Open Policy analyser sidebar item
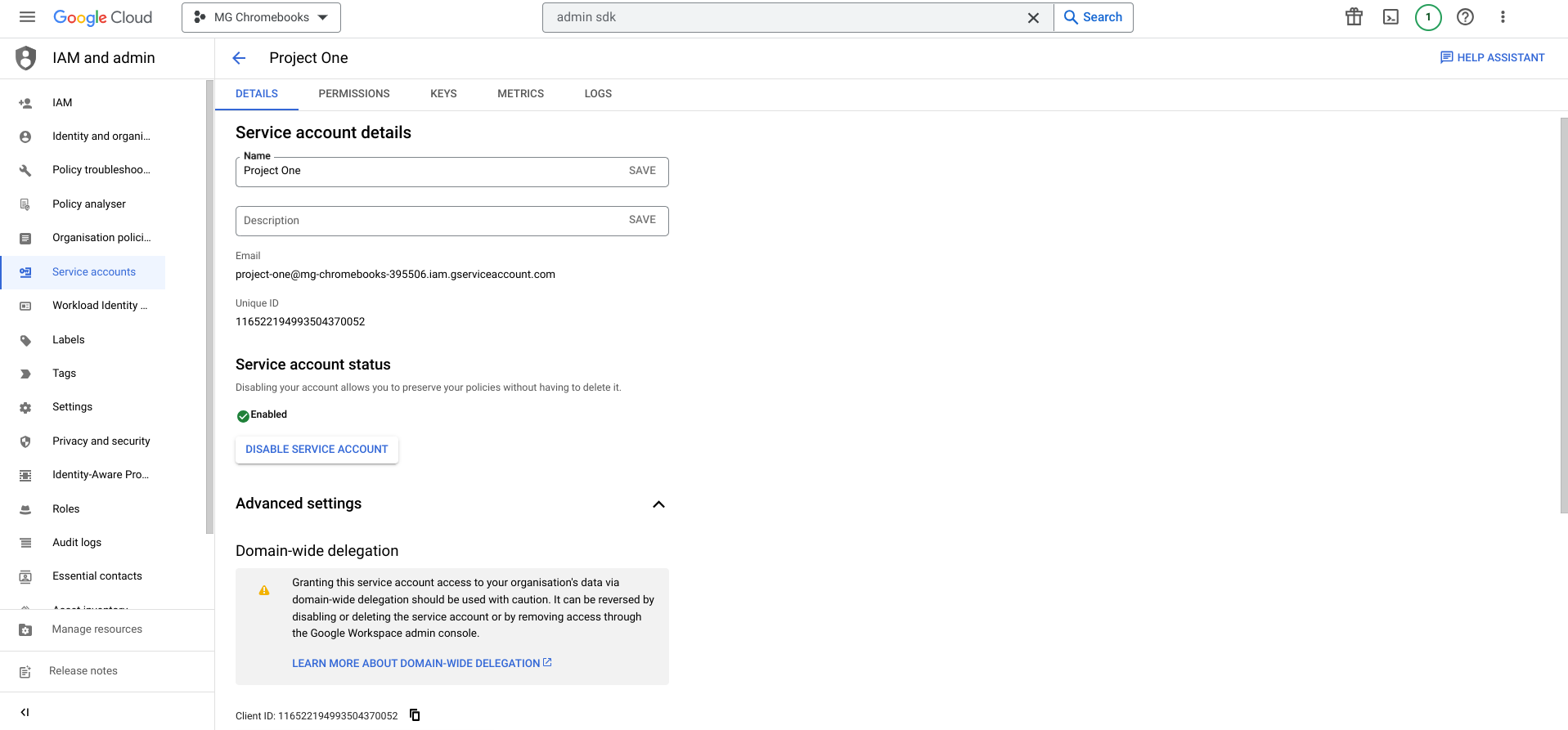 click(x=89, y=204)
